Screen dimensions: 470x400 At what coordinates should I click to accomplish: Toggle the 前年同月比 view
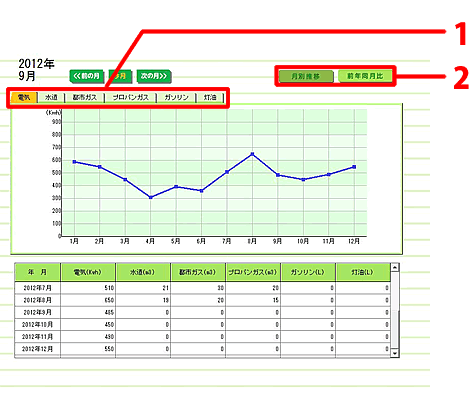point(365,76)
